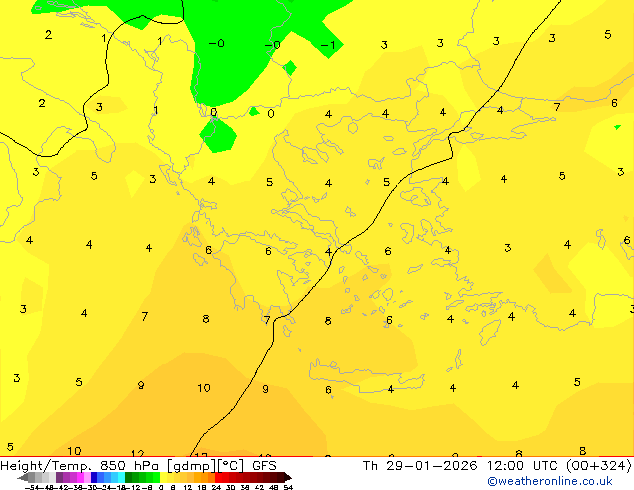This screenshot has height=490, width=634.
Task: Click the '-1' temperature value on the map
Action: (328, 44)
